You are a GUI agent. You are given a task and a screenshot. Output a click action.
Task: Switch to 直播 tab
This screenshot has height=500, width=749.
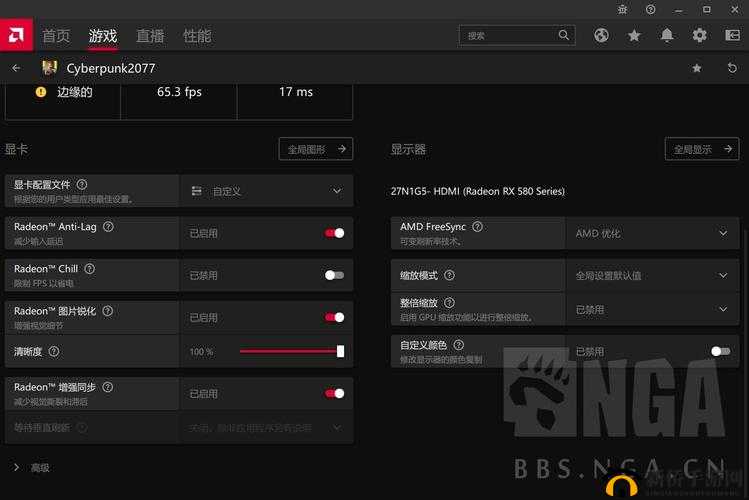click(x=150, y=36)
